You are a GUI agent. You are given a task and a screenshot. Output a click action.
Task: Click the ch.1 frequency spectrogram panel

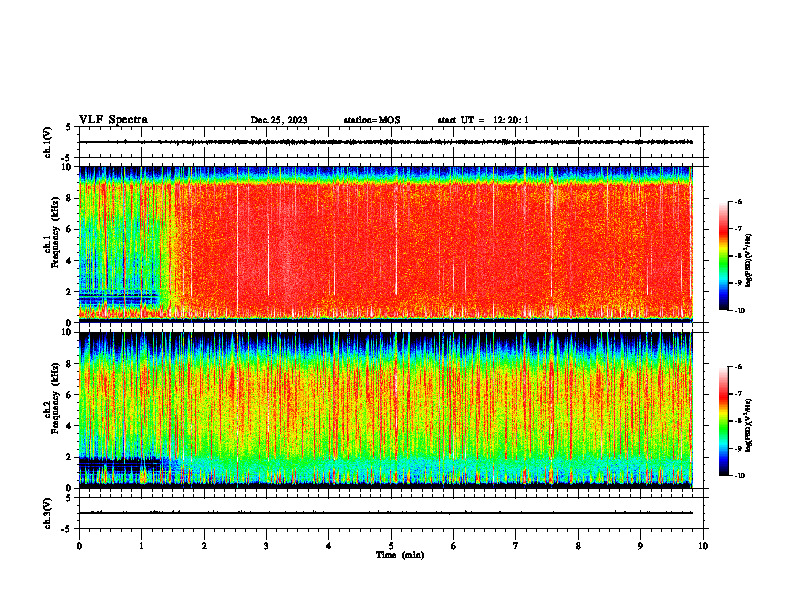pos(391,244)
